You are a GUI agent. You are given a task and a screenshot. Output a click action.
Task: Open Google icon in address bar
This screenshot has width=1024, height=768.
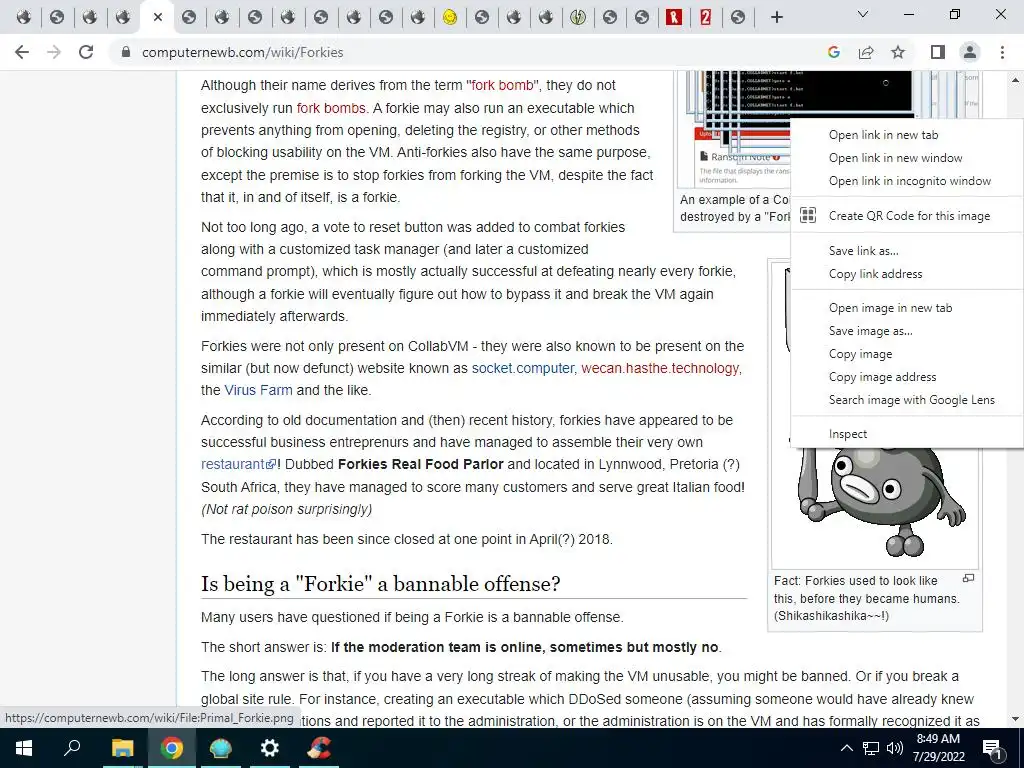coord(833,52)
